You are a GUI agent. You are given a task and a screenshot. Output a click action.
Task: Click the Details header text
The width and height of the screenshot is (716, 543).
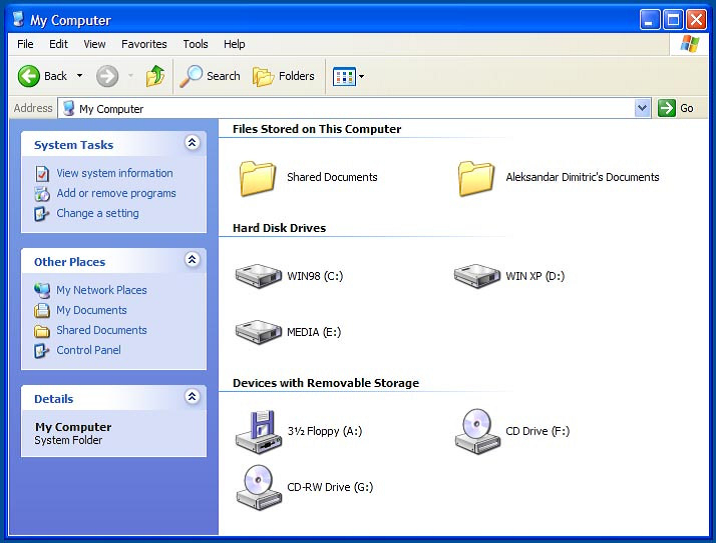(53, 399)
